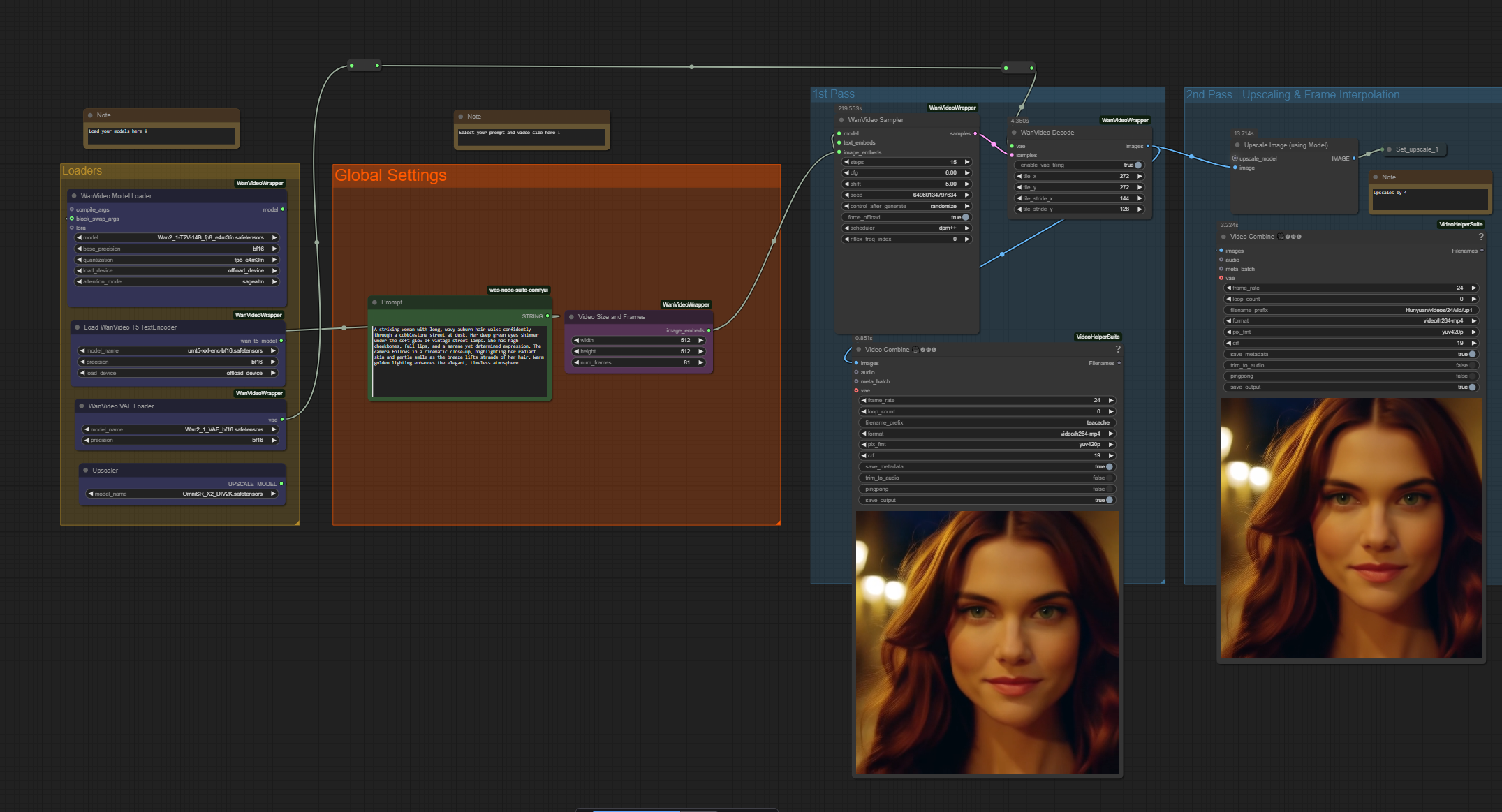
Task: Open the scheduler dpm++ dropdown
Action: pos(906,228)
